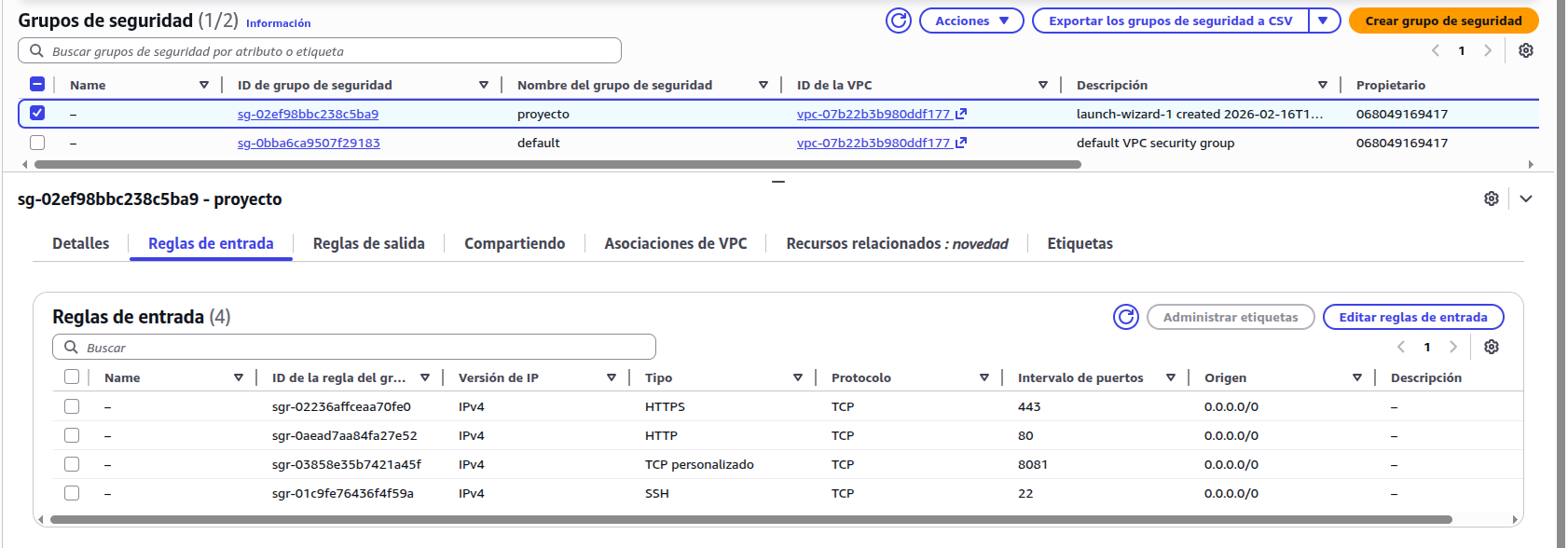Sort by ID de grupo de seguridad column
Screen dimensions: 1568x548
click(484, 85)
